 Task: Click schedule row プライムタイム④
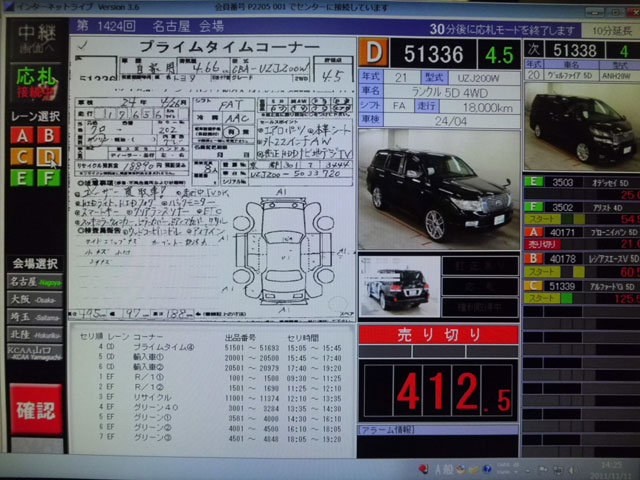coord(211,348)
